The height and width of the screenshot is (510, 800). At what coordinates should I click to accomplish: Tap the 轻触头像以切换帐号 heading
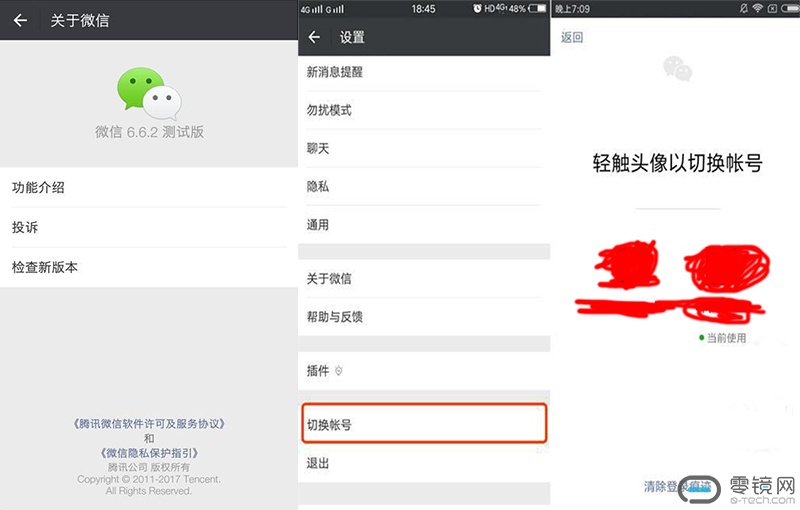coord(678,163)
